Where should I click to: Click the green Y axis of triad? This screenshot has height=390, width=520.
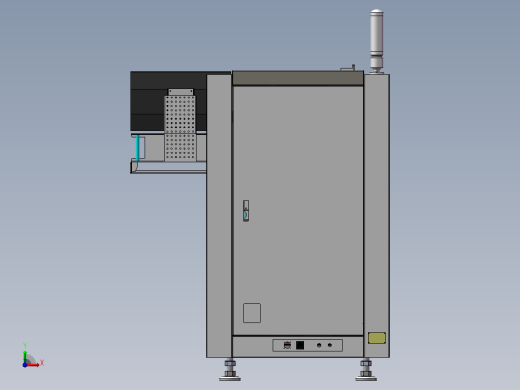[x=25, y=357]
